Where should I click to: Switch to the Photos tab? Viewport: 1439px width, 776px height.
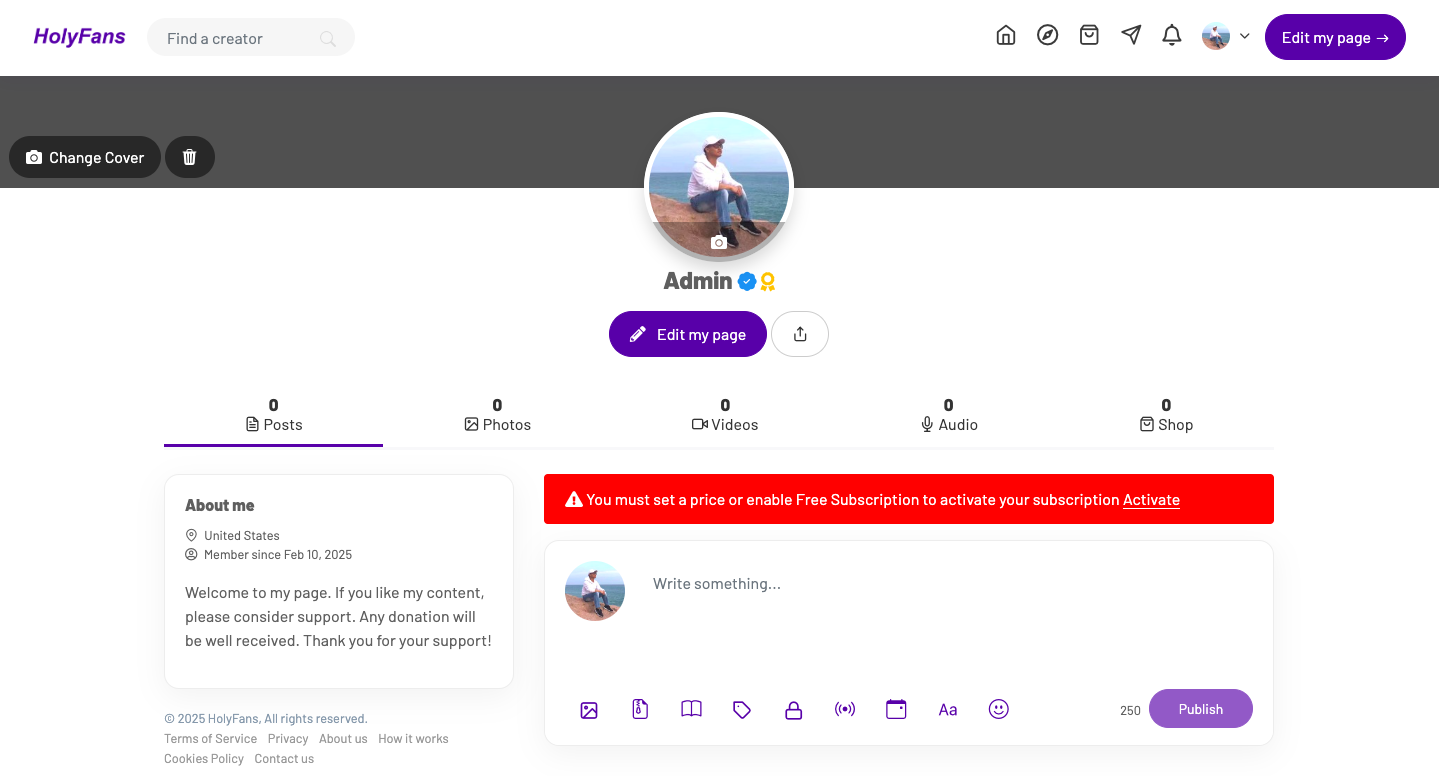[497, 416]
